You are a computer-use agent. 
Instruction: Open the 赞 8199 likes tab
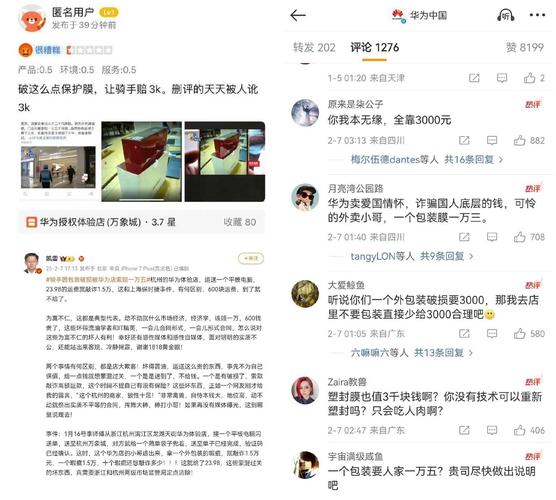(525, 48)
